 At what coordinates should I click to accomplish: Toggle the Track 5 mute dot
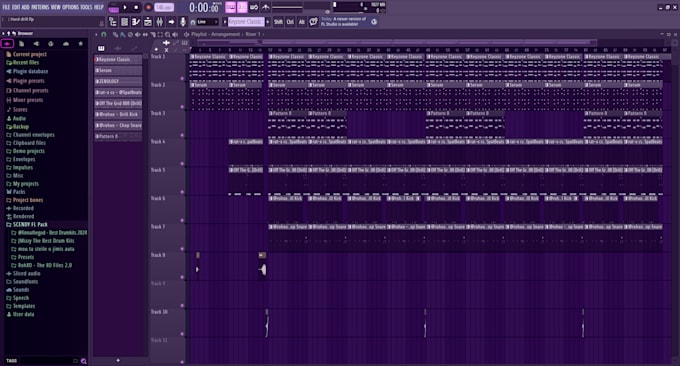click(x=182, y=192)
